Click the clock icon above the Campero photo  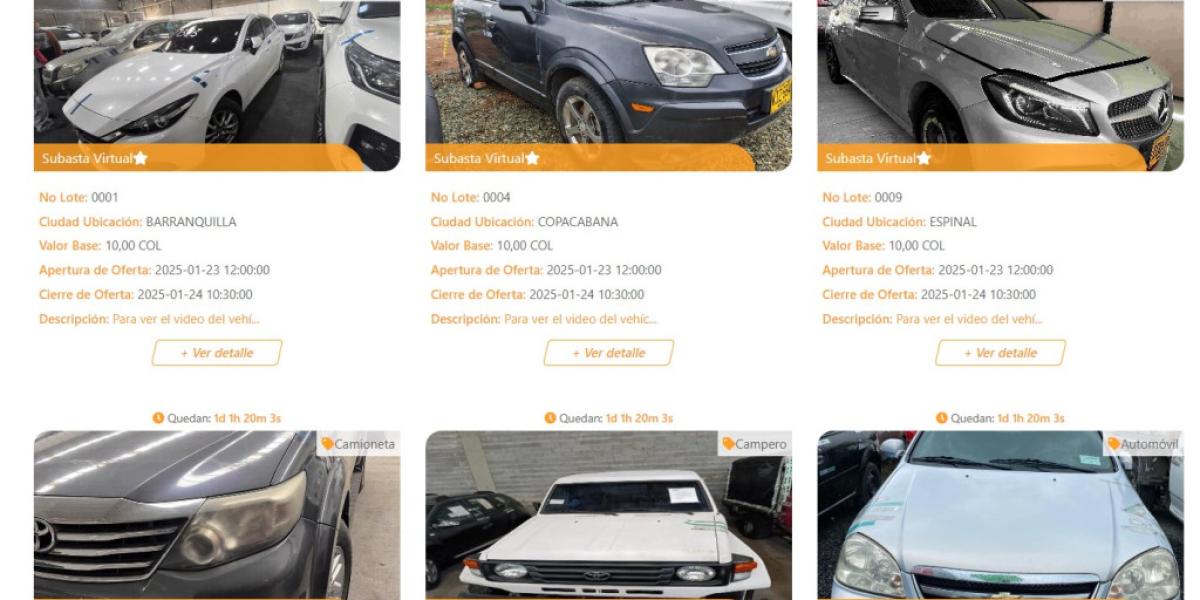pyautogui.click(x=550, y=418)
